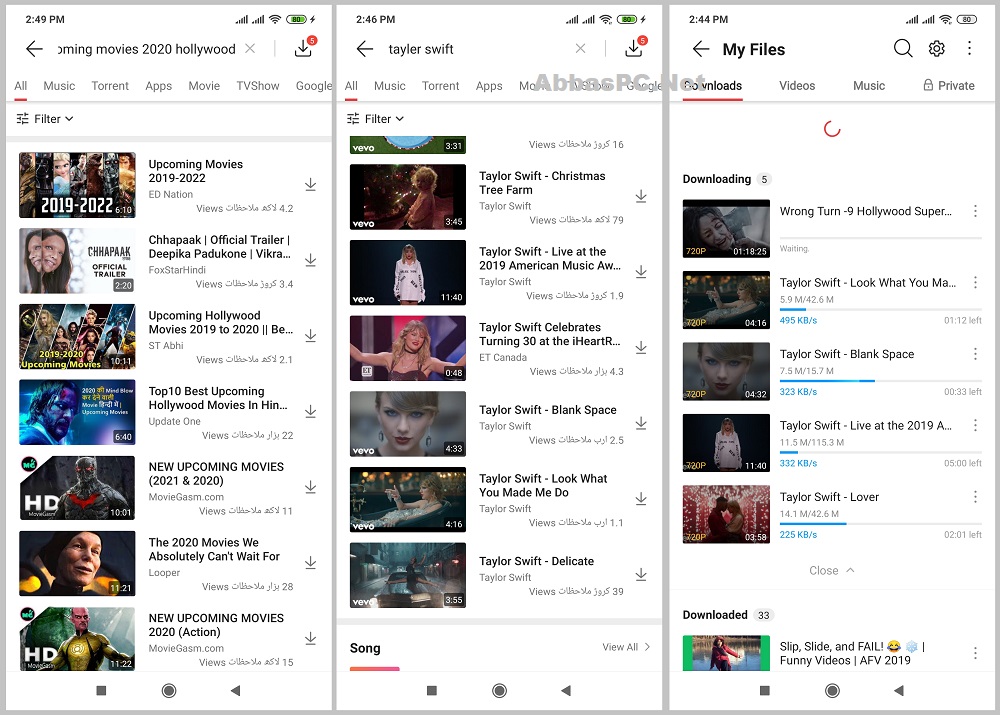Download Taylor Swift - Christmas Tree Farm

(x=641, y=196)
